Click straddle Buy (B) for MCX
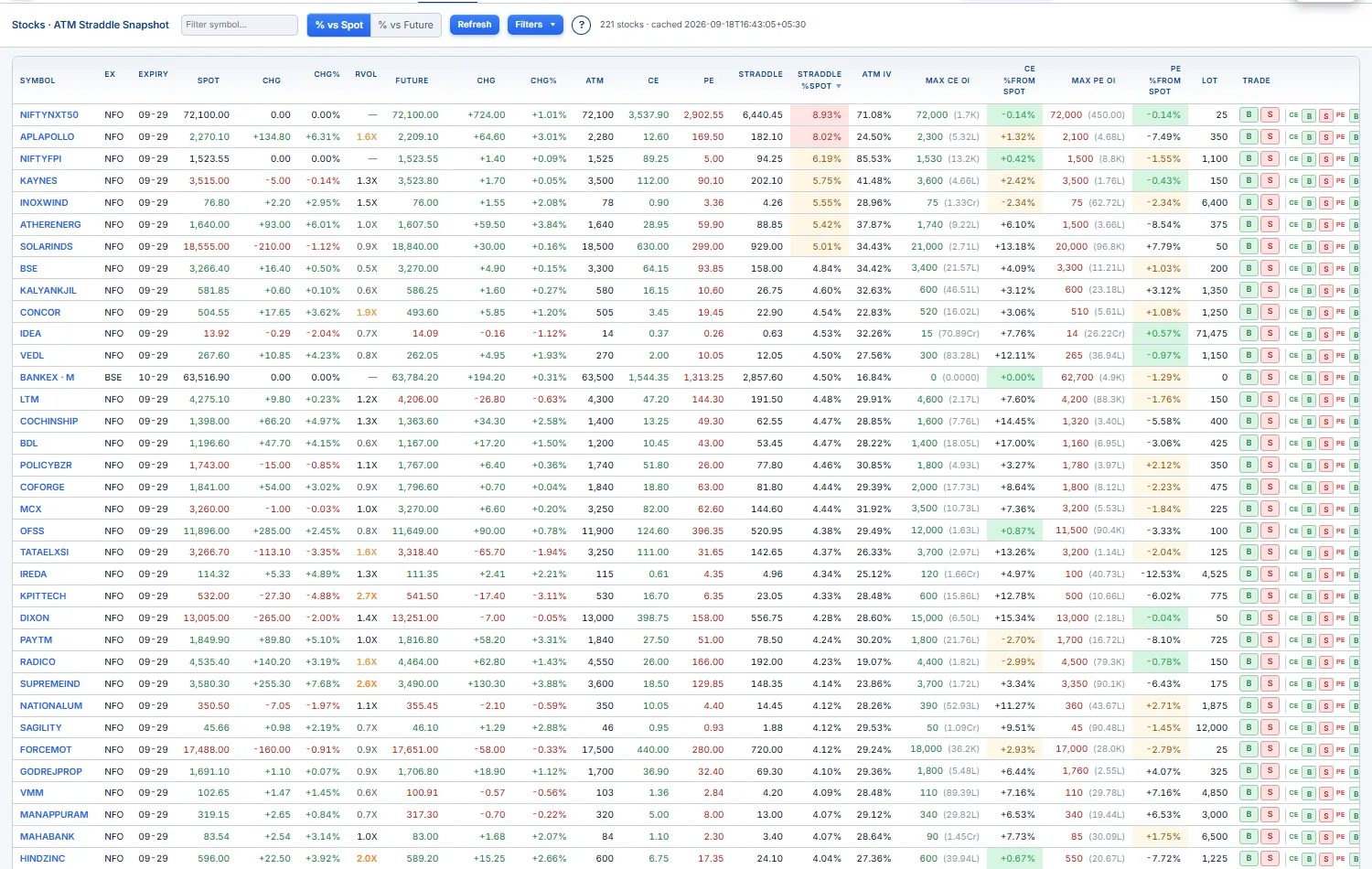 [1249, 509]
